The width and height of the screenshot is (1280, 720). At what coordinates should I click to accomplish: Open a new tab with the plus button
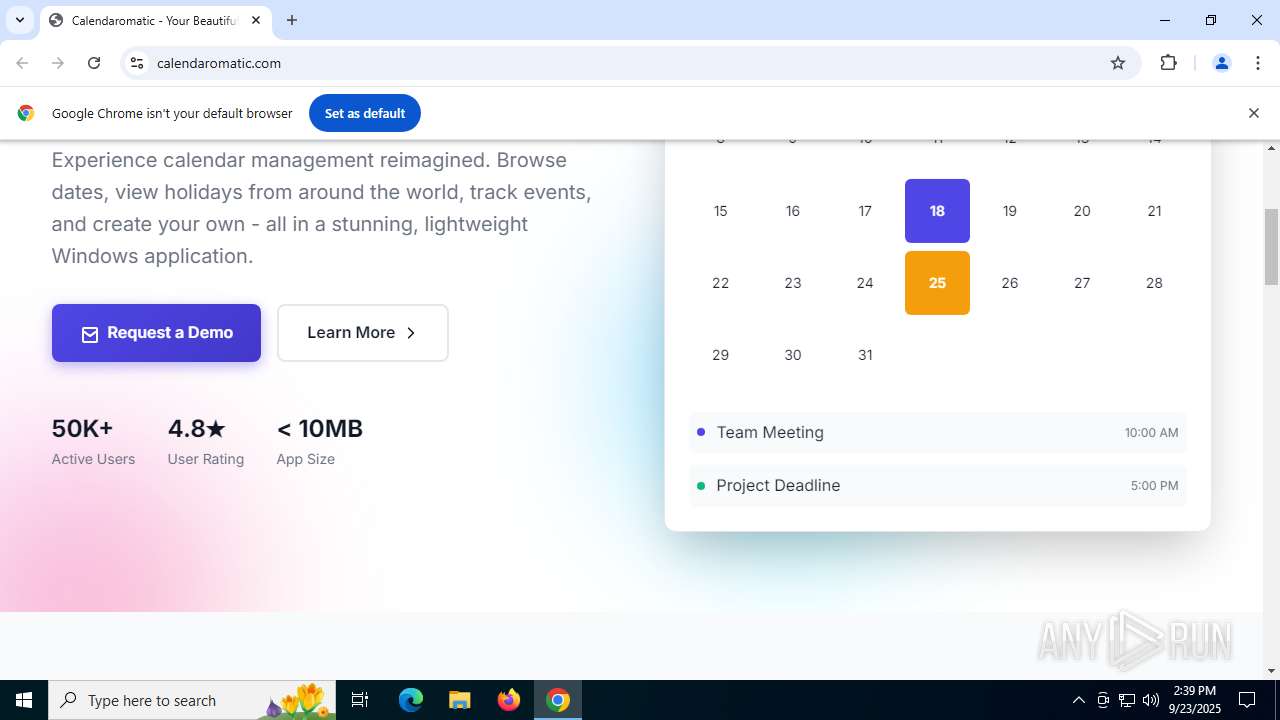coord(292,20)
